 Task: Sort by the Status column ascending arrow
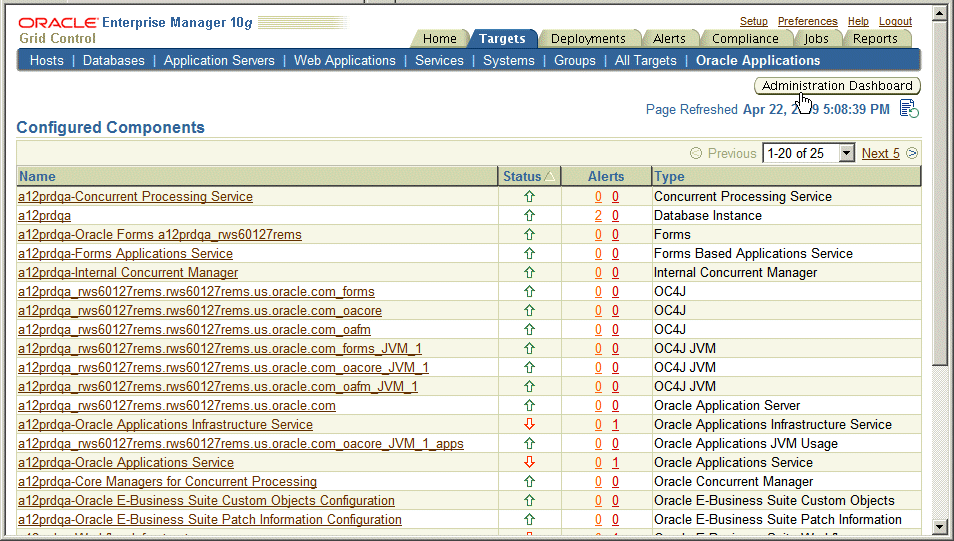(549, 176)
